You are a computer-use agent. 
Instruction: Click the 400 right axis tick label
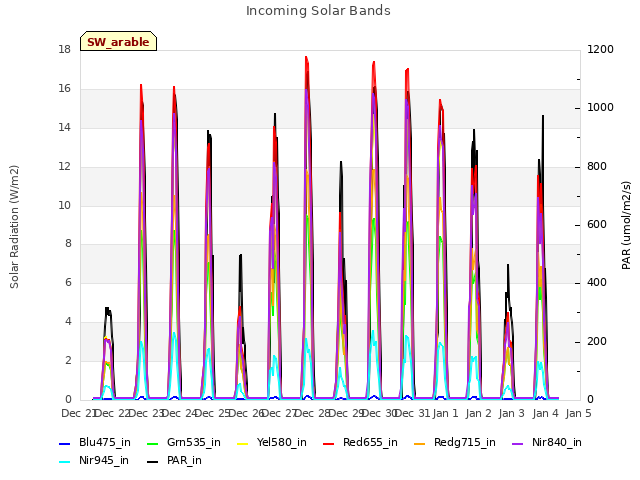click(x=597, y=282)
